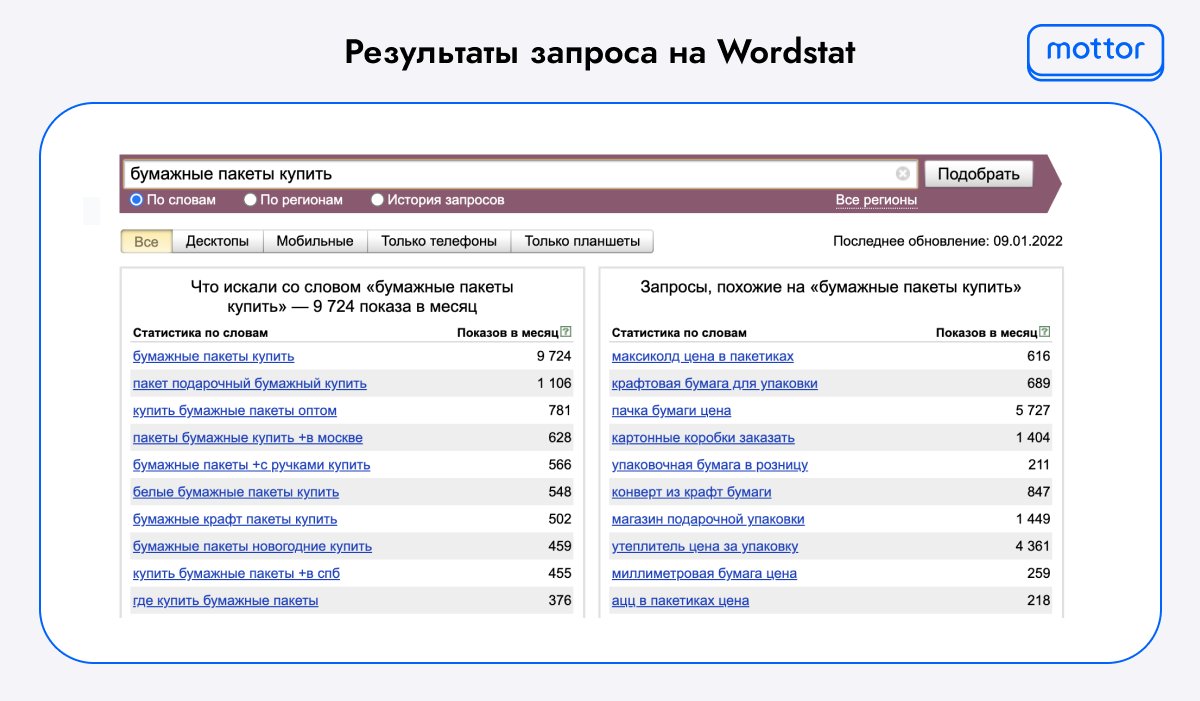Image resolution: width=1200 pixels, height=701 pixels.
Task: Switch to the 'Мобильные' tab
Action: 315,241
